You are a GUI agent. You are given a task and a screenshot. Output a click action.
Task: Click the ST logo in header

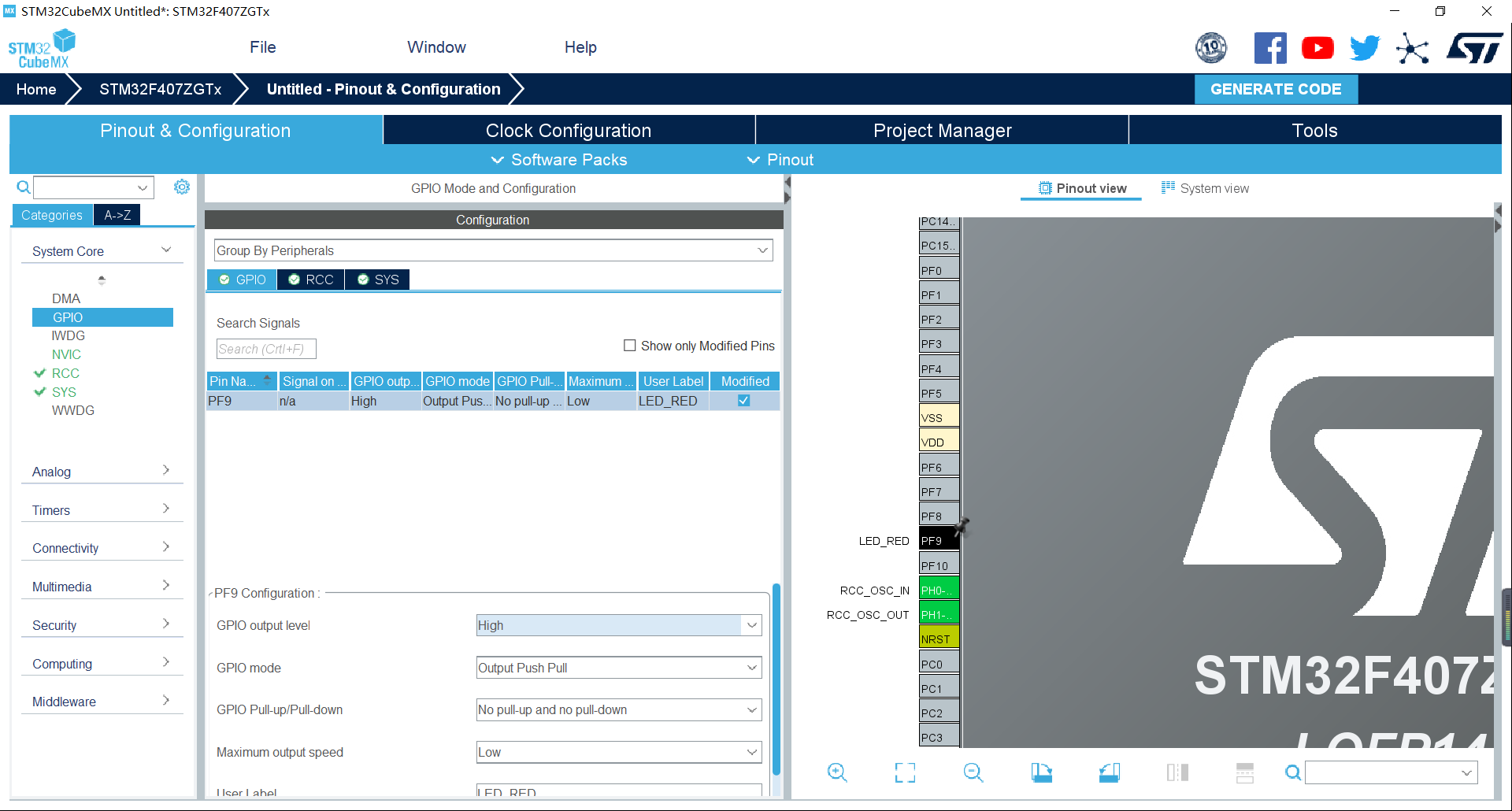[1474, 48]
